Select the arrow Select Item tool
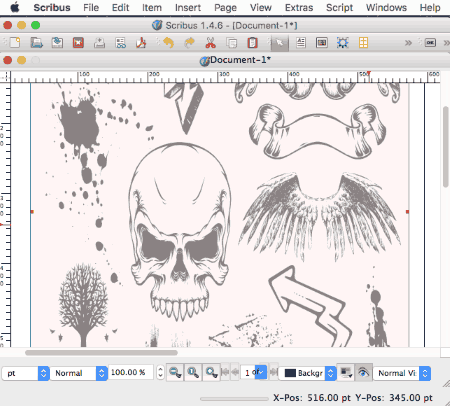Image resolution: width=450 pixels, height=406 pixels. click(x=280, y=43)
